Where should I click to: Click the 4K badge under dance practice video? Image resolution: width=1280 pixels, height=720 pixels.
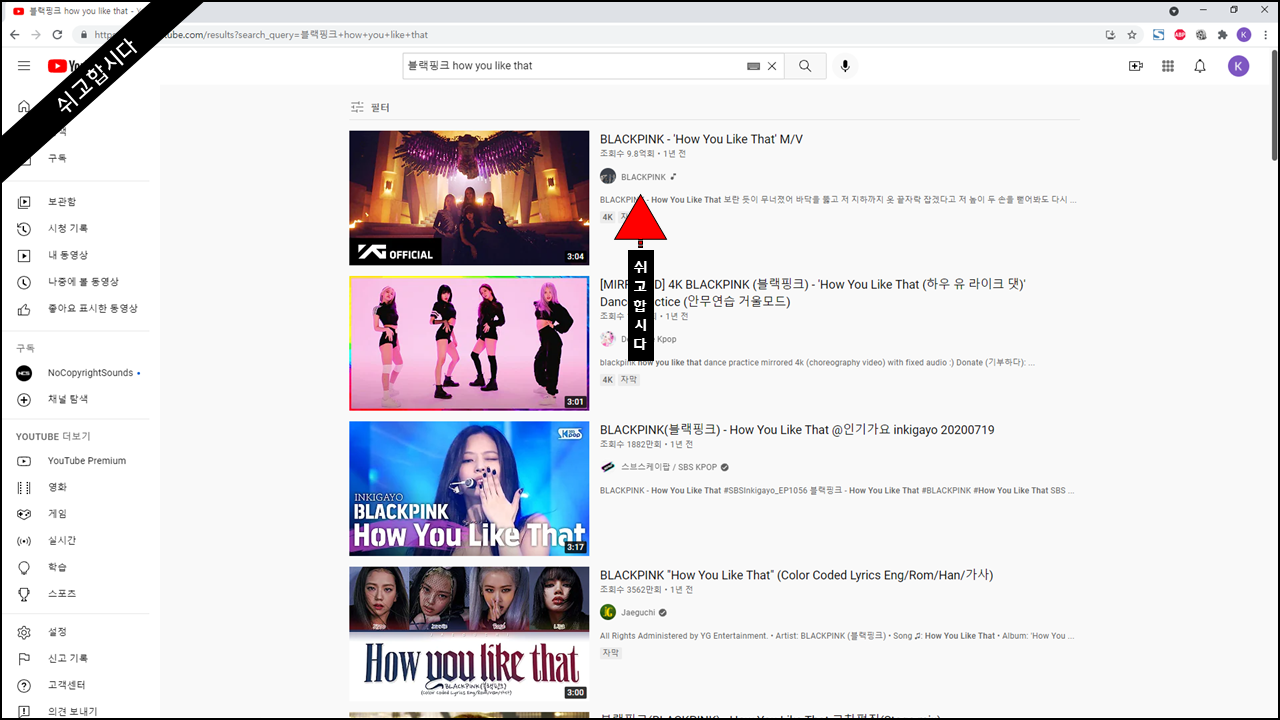pyautogui.click(x=607, y=380)
